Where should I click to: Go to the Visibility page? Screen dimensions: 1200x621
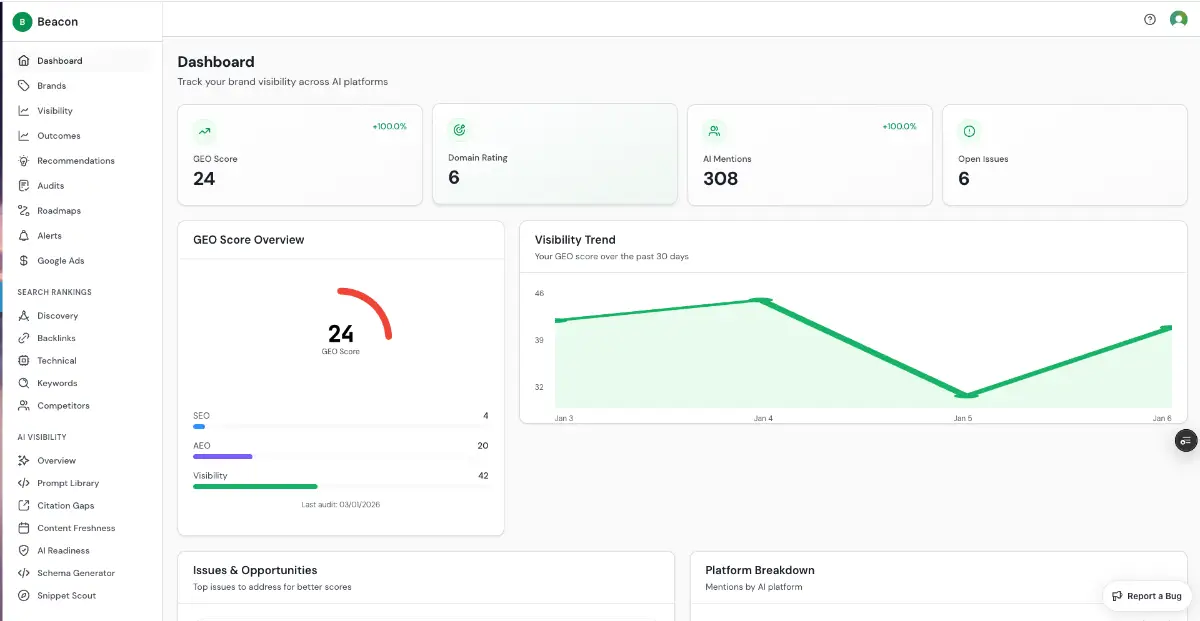point(55,111)
